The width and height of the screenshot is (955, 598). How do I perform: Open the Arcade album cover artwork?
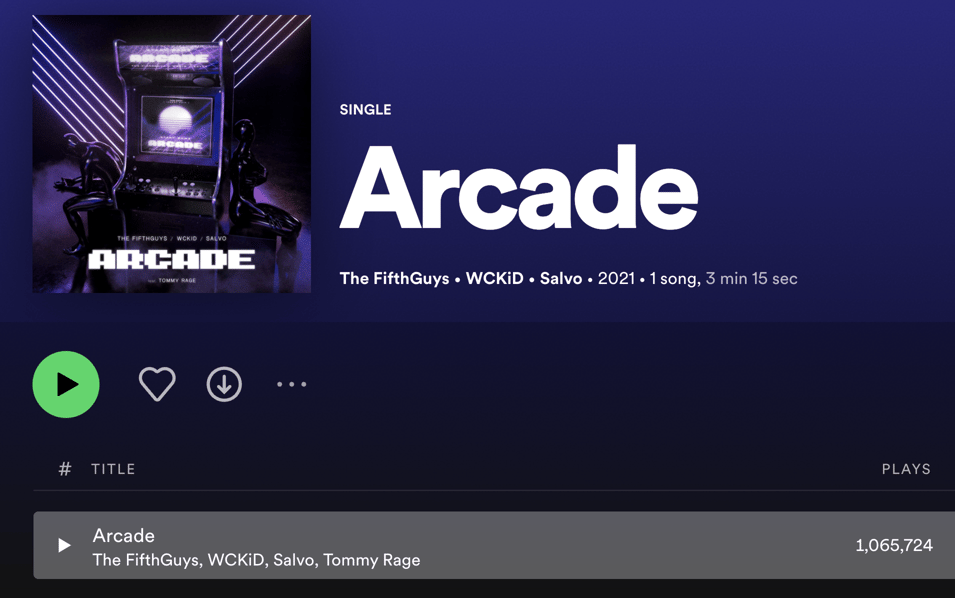click(x=172, y=154)
